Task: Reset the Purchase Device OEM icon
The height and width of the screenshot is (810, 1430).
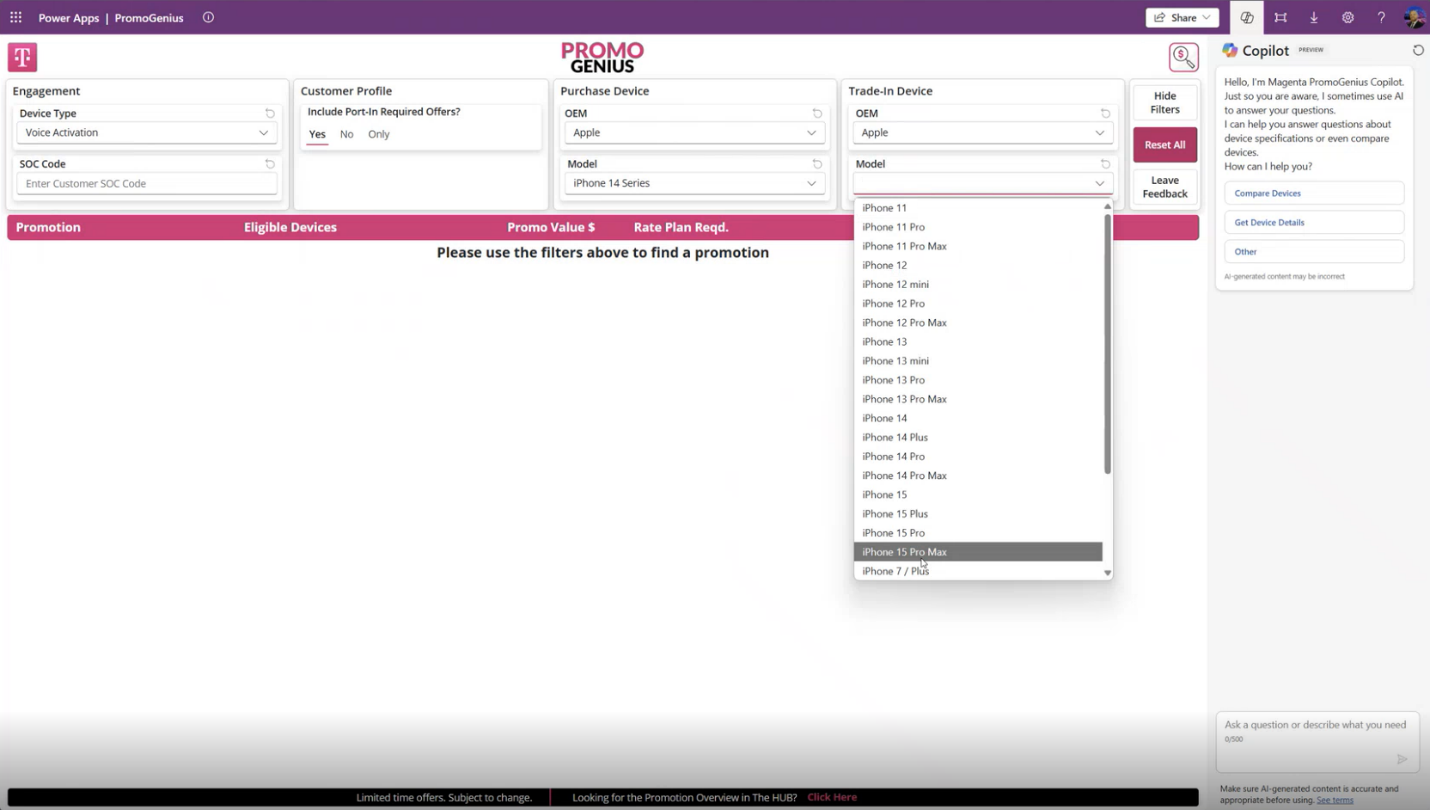Action: [x=817, y=113]
